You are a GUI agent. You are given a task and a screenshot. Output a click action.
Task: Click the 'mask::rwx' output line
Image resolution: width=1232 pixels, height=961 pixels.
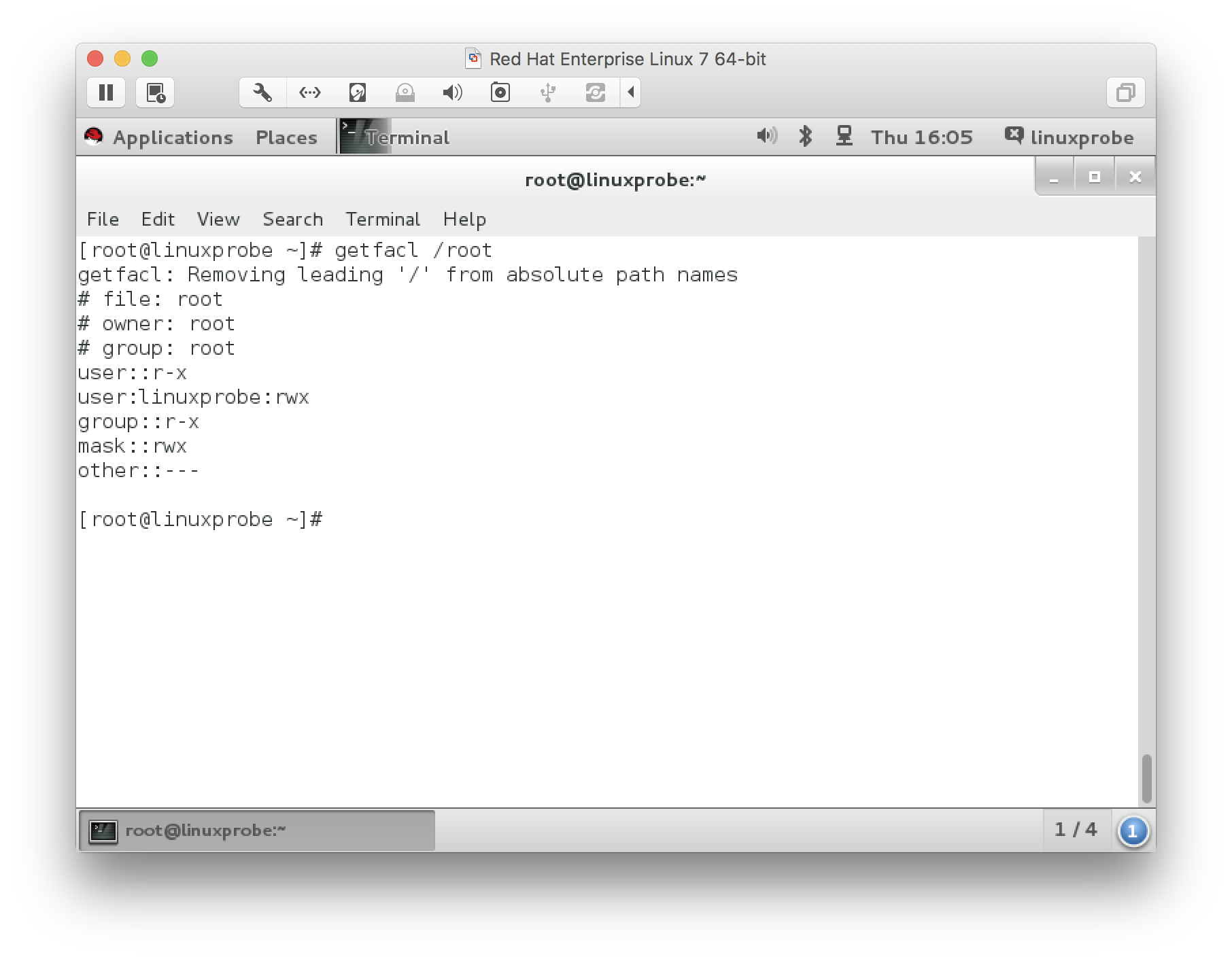[x=133, y=446]
